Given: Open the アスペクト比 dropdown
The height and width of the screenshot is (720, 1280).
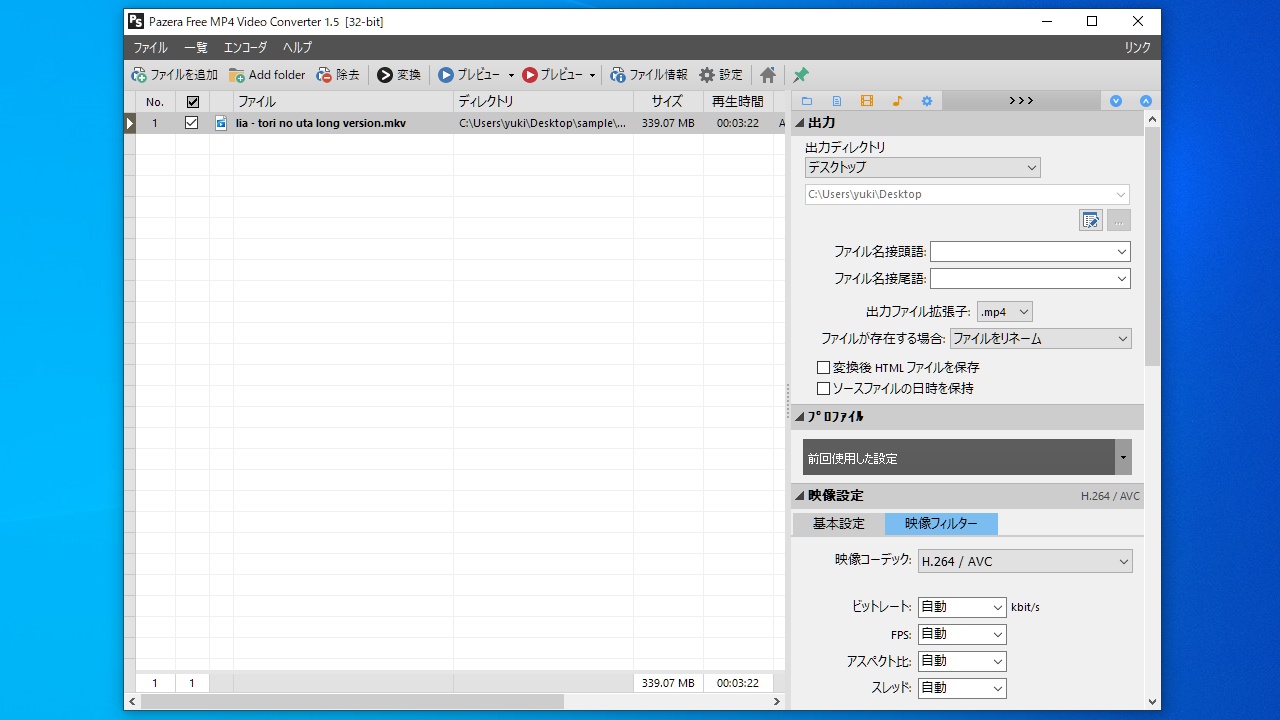Looking at the screenshot, I should pyautogui.click(x=962, y=661).
